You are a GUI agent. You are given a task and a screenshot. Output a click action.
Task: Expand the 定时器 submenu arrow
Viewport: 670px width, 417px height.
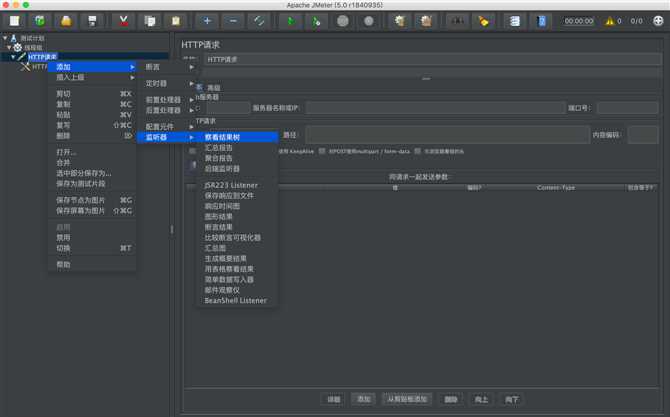(191, 84)
